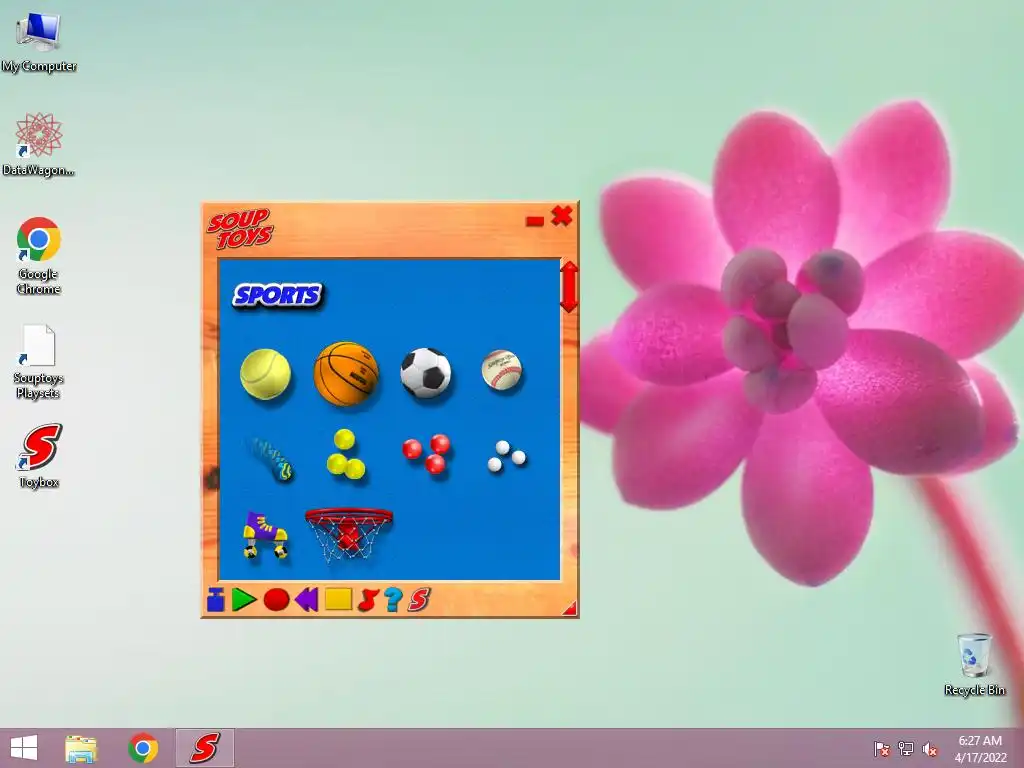Pick the blue sneaker toy
This screenshot has width=1024, height=768.
[x=270, y=458]
